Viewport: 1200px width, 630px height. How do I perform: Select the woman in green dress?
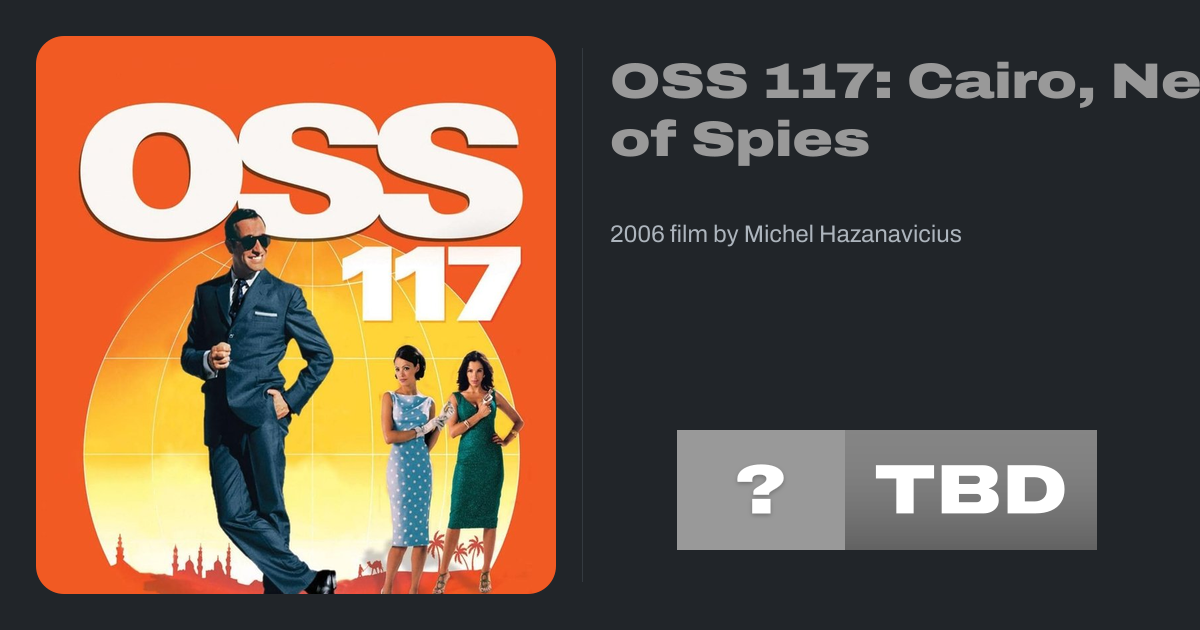point(476,460)
